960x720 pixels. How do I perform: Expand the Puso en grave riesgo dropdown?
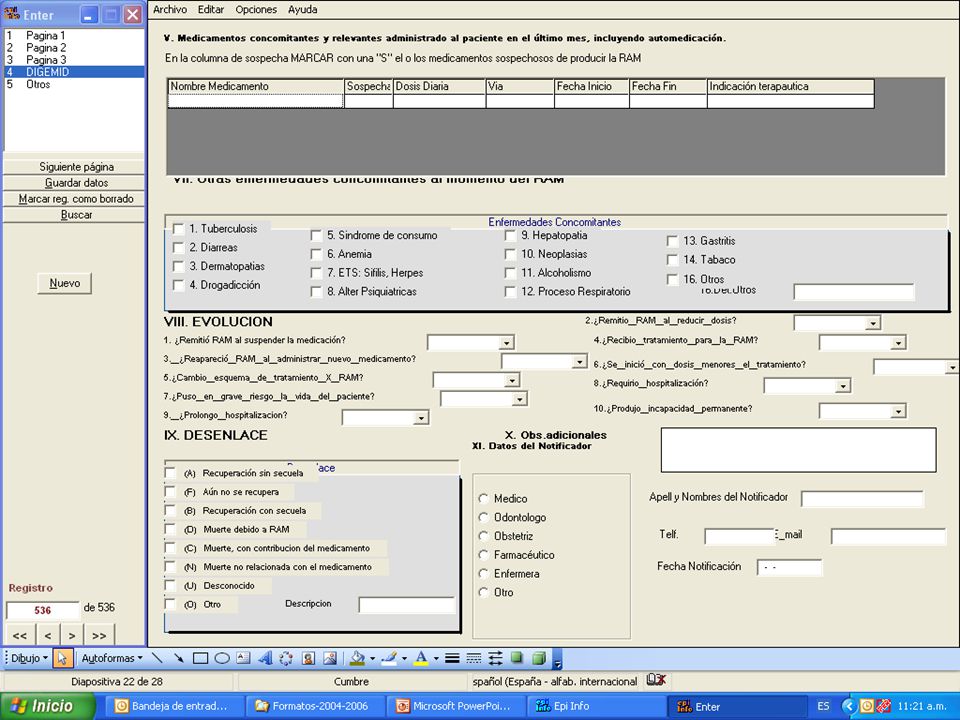pos(519,400)
